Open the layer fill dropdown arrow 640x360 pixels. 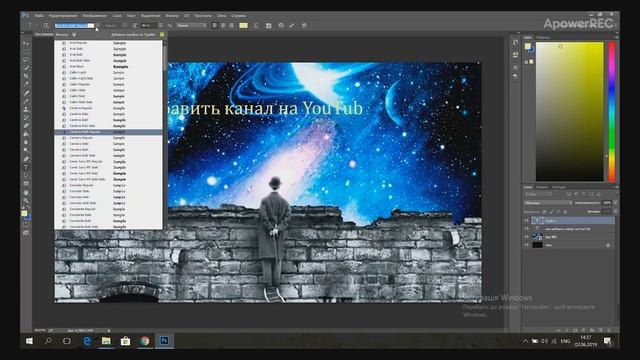615,211
